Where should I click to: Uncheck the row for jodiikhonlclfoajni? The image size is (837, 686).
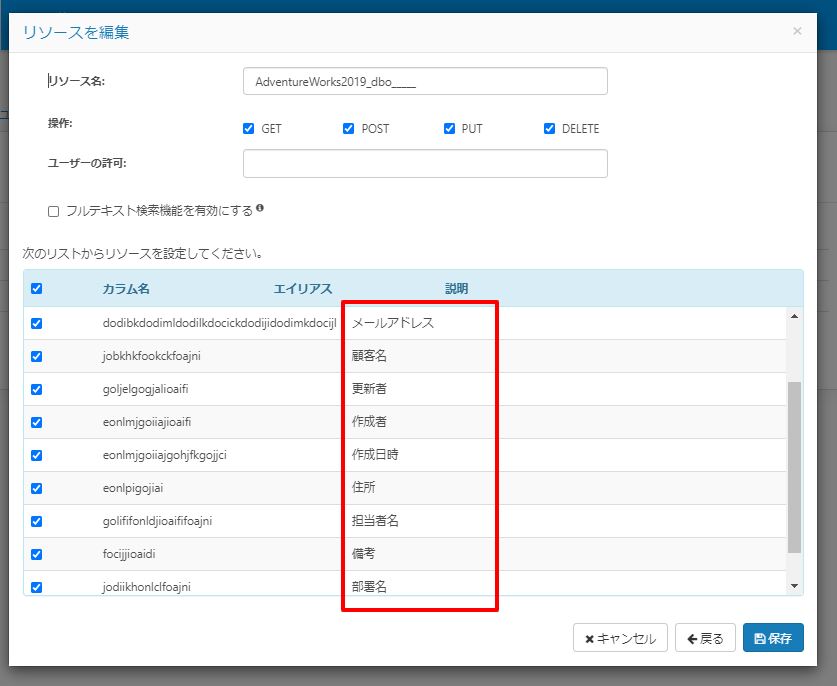(x=36, y=587)
